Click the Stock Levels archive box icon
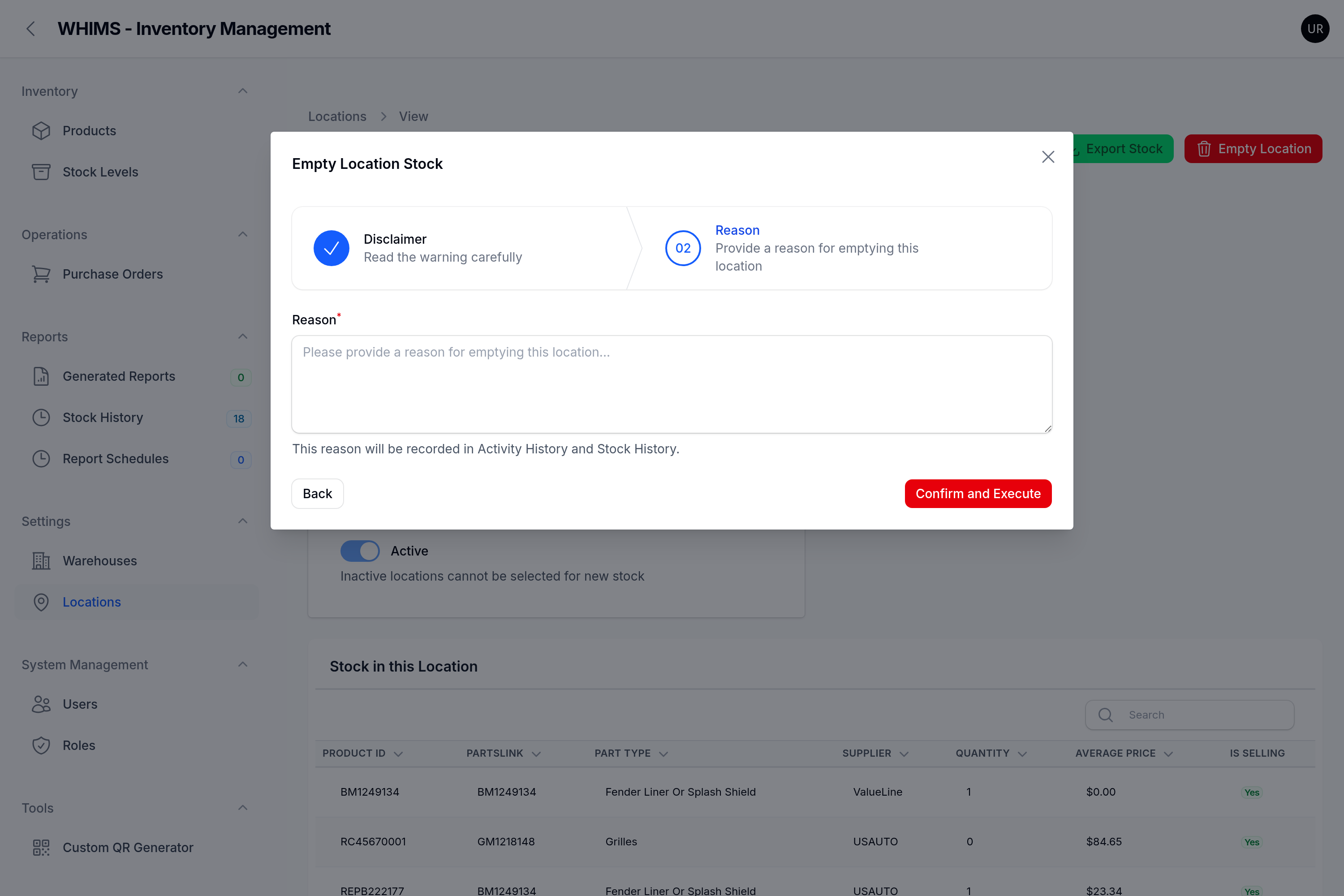Image resolution: width=1344 pixels, height=896 pixels. pos(41,172)
